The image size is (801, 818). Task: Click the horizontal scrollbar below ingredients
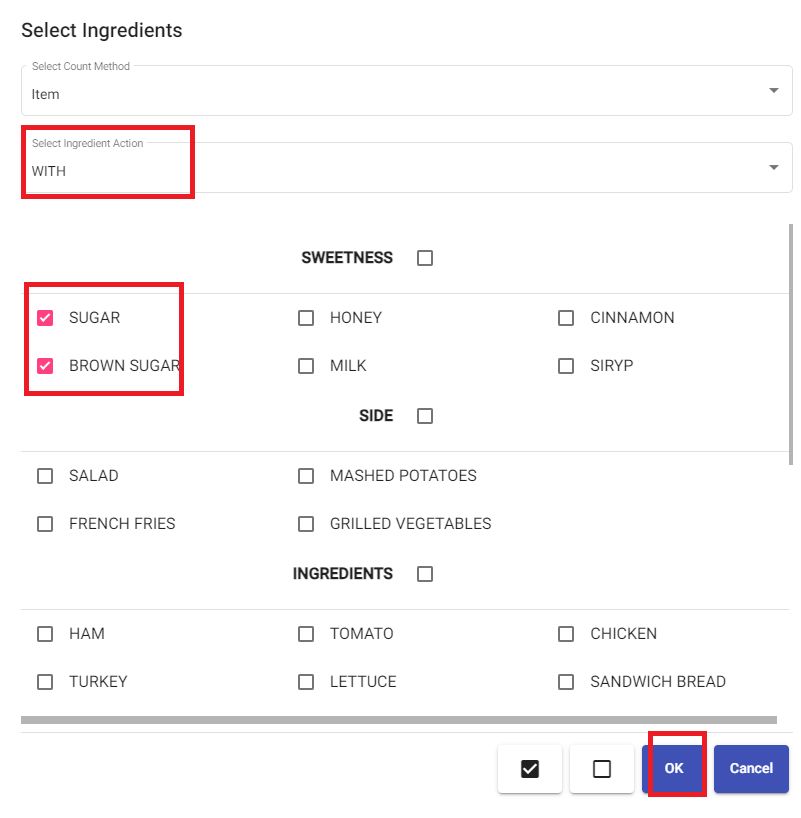pos(399,720)
